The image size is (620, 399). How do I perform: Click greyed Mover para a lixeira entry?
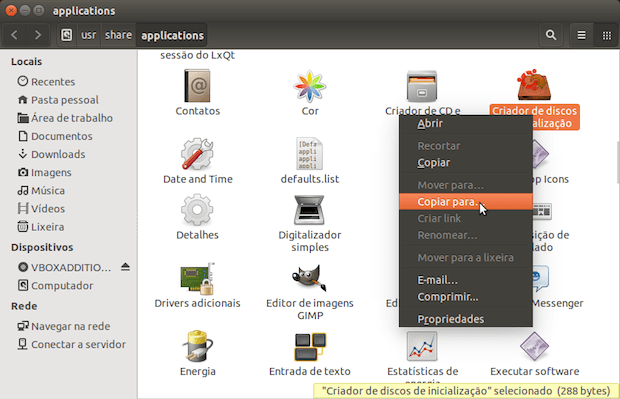466,258
